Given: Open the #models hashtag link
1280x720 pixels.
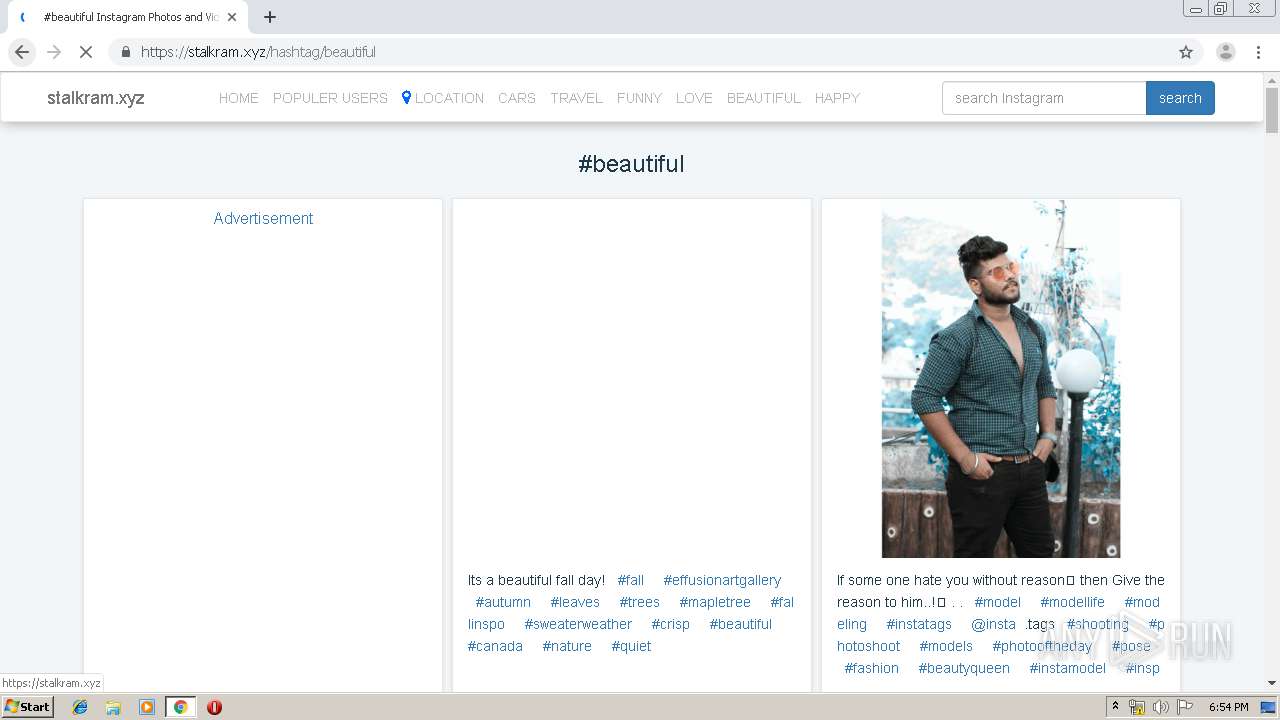Looking at the screenshot, I should click(946, 646).
